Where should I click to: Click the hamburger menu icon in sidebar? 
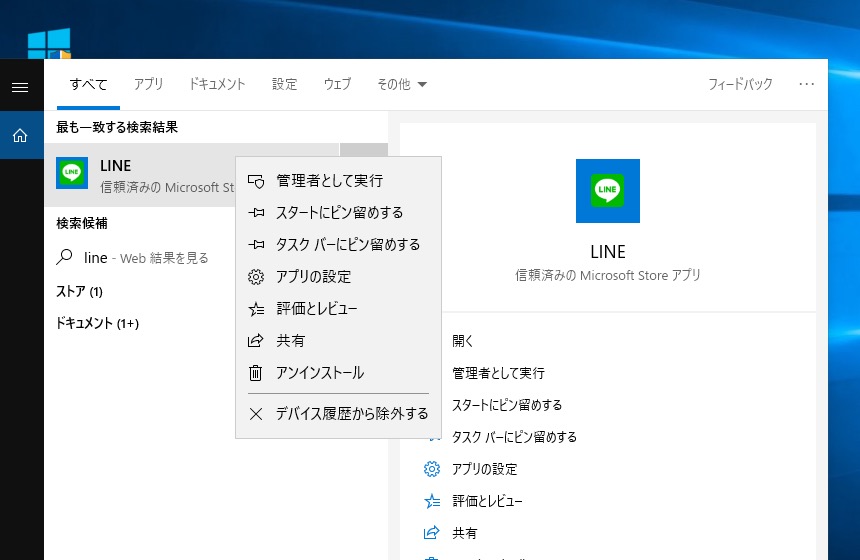point(19,87)
